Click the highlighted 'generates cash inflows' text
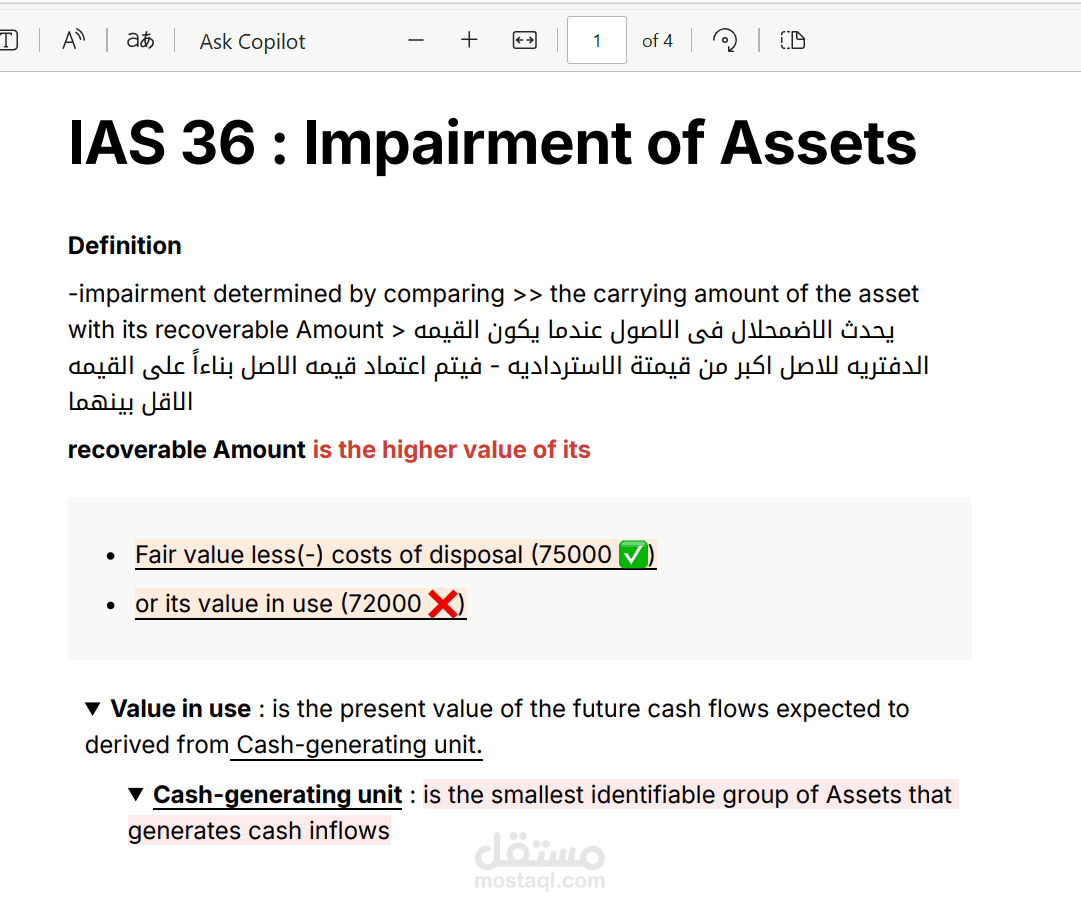The width and height of the screenshot is (1081, 910). [259, 831]
